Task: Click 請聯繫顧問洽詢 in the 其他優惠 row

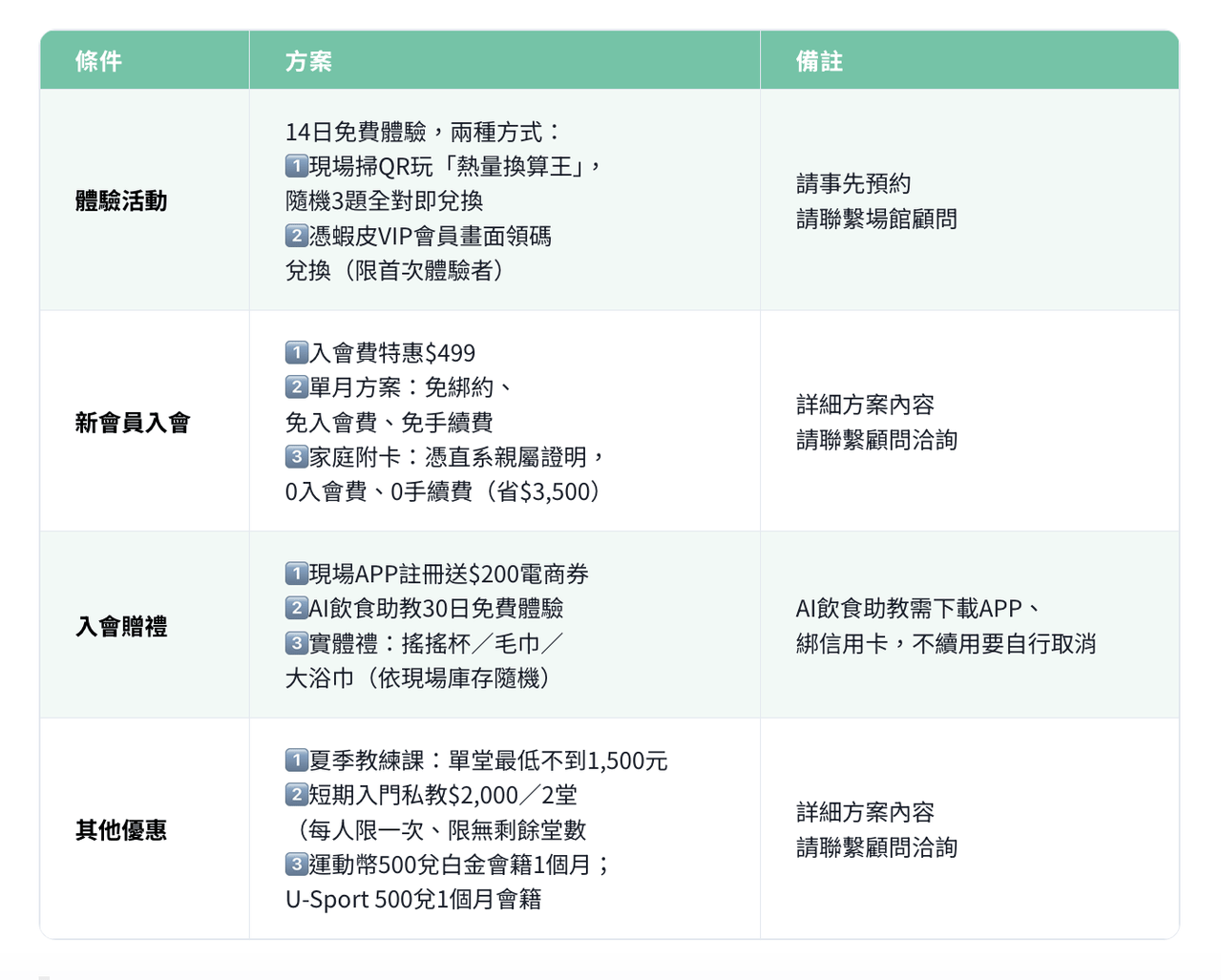Action: click(876, 848)
